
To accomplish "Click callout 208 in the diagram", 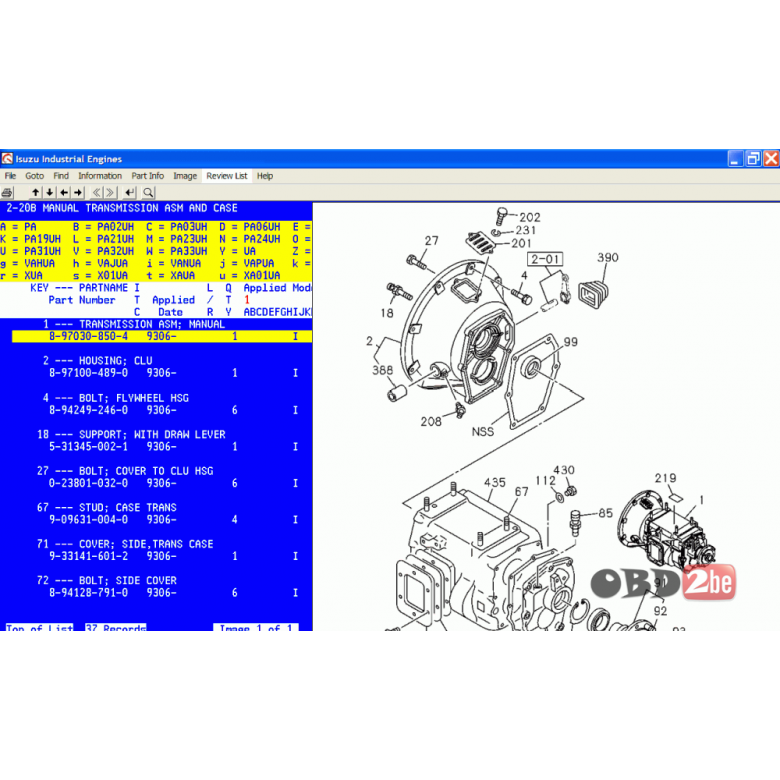I will pos(431,422).
